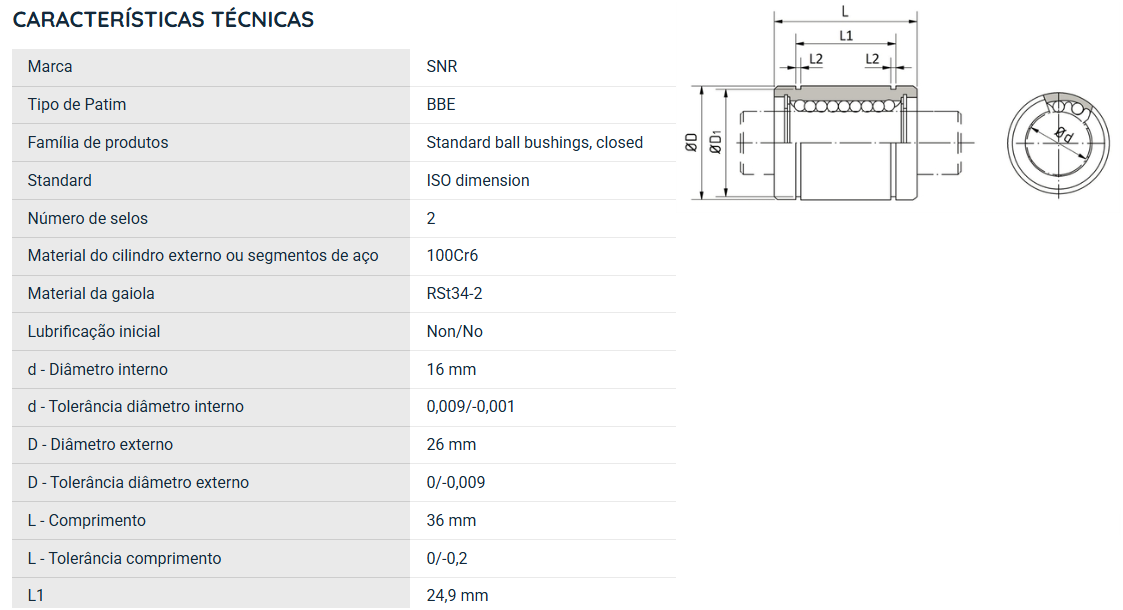Select the 'BBE' value

[441, 105]
